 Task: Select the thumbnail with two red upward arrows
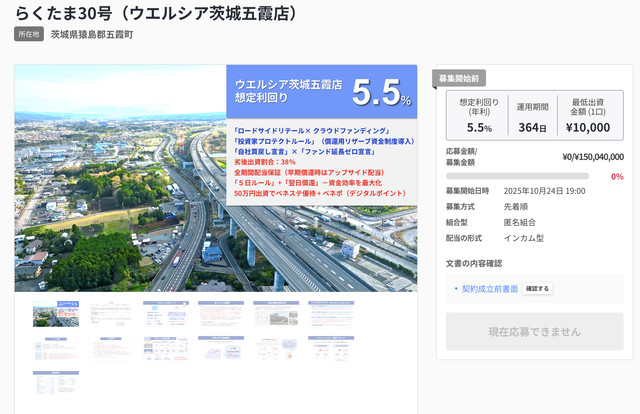331,348
